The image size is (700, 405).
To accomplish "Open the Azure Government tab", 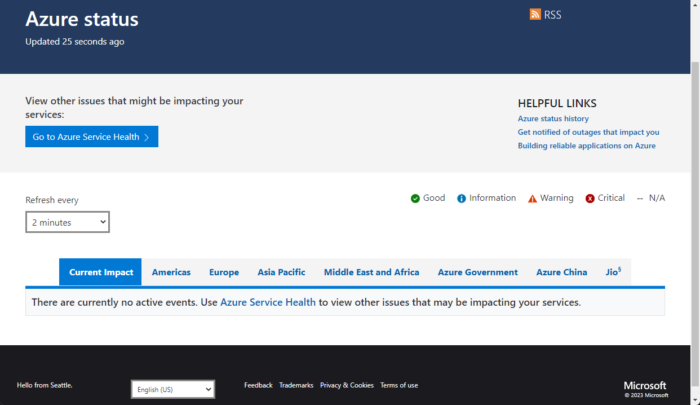I will click(x=478, y=272).
